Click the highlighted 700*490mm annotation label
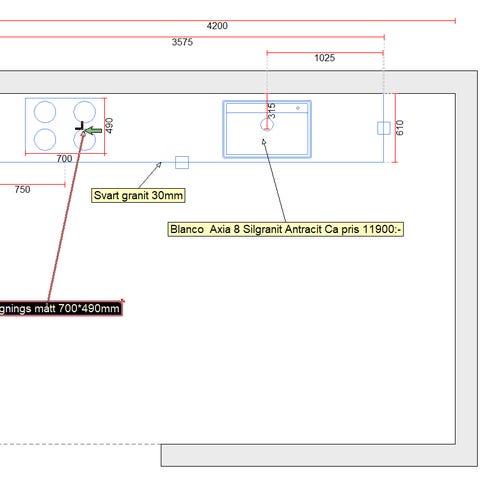This screenshot has width=480, height=480. 61,308
